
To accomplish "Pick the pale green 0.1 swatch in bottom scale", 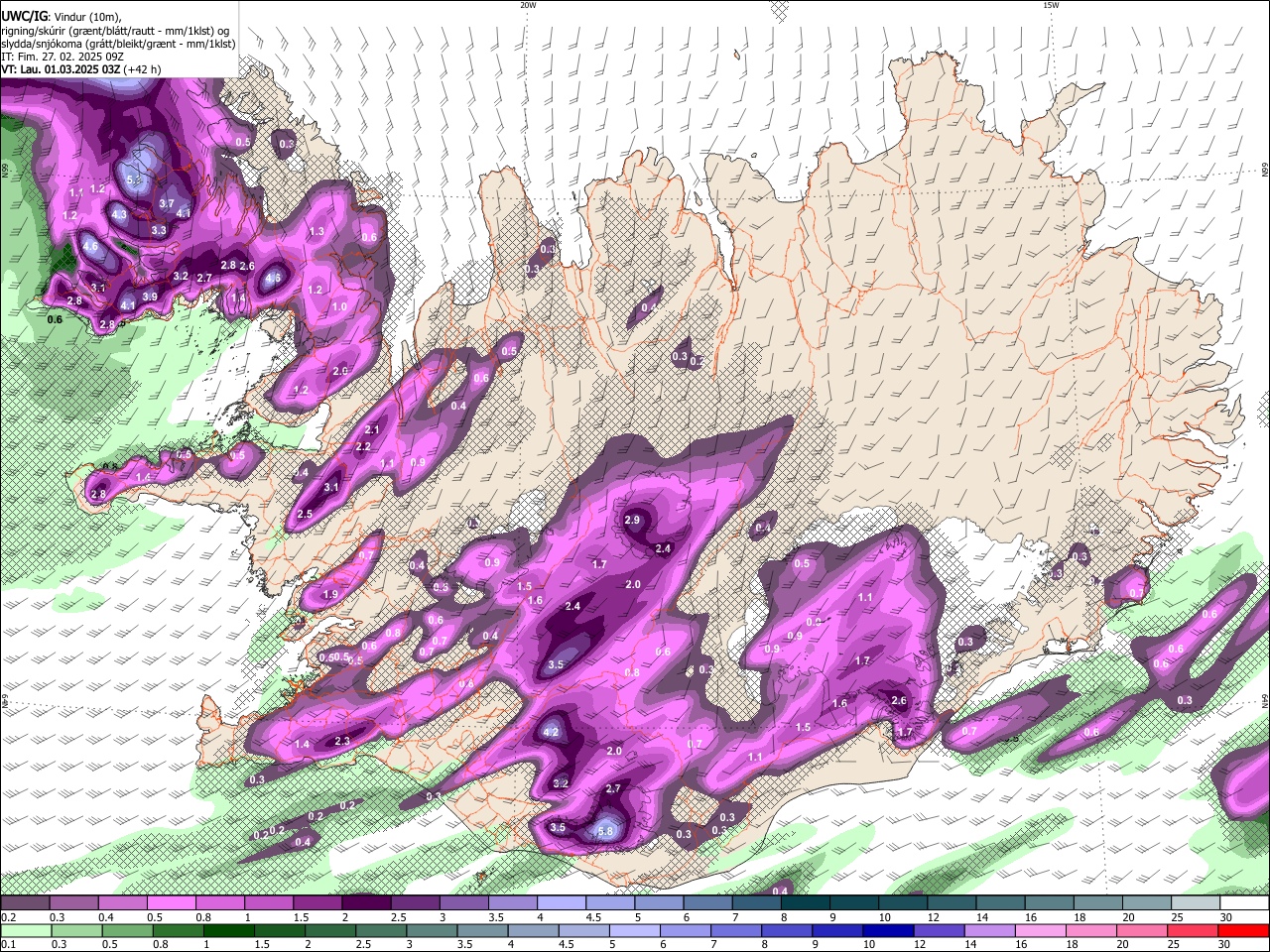I will 26,931.
